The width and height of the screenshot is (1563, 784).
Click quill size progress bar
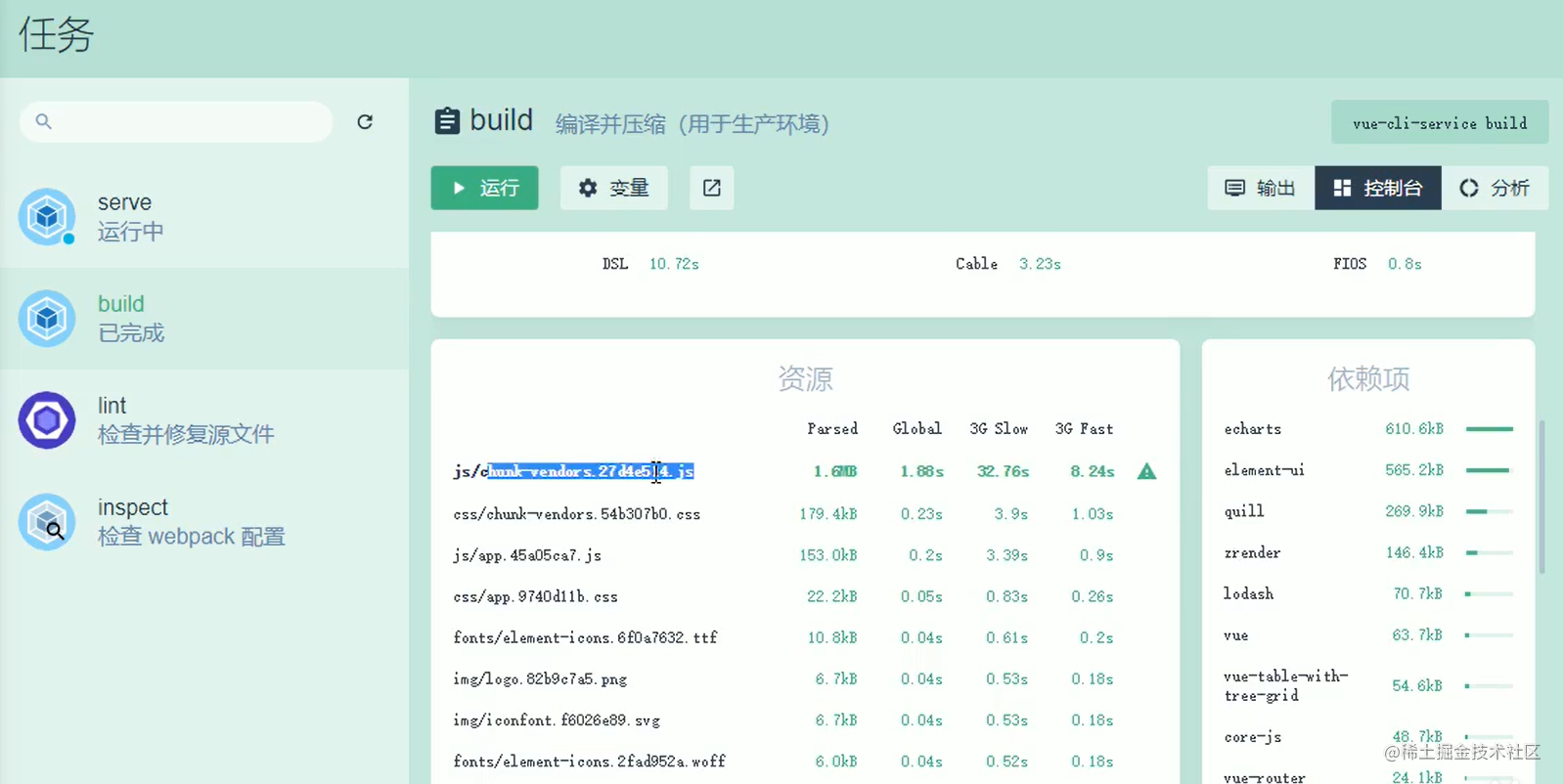(x=1489, y=511)
